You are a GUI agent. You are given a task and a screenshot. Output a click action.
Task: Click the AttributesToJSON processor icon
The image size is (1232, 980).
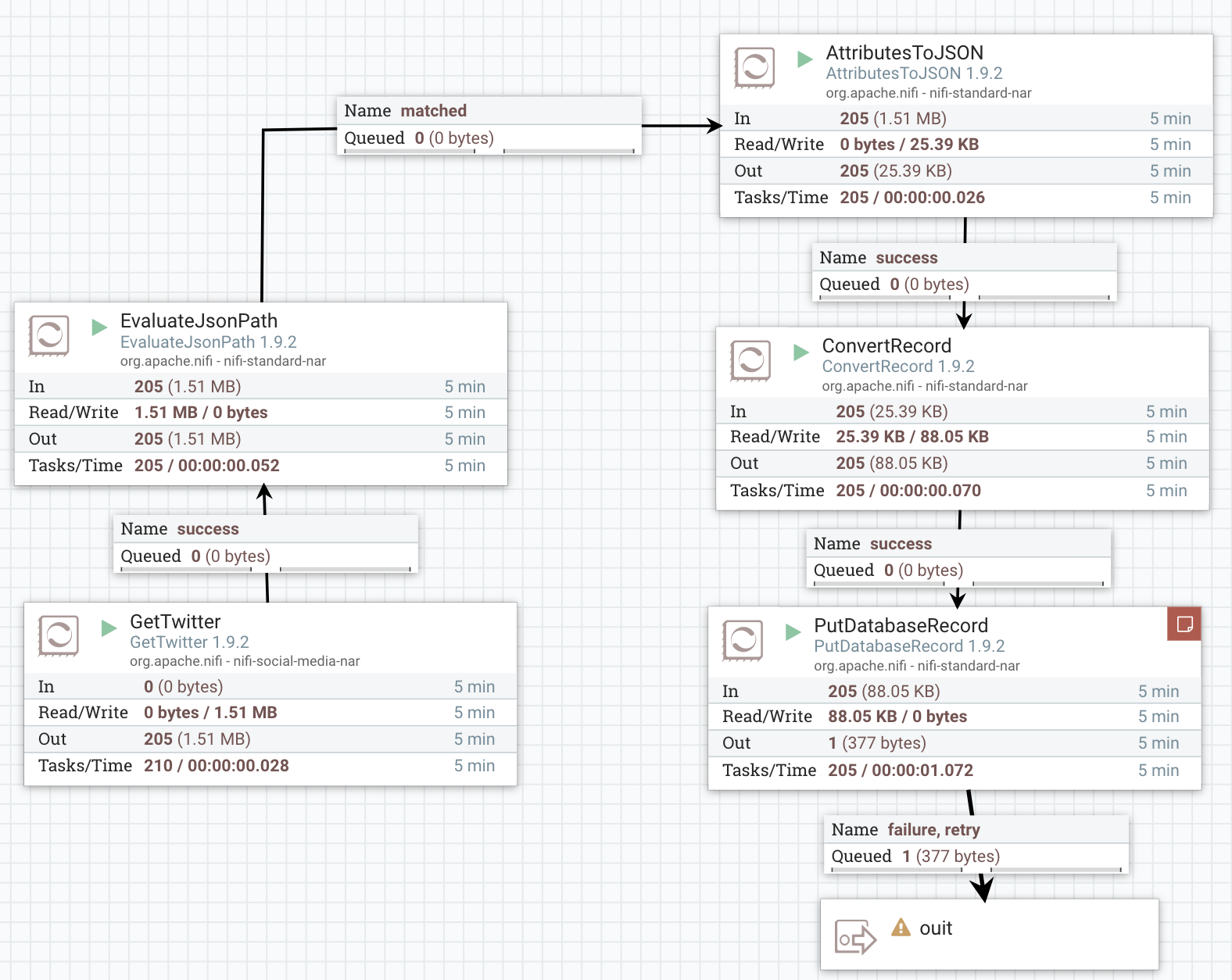754,68
